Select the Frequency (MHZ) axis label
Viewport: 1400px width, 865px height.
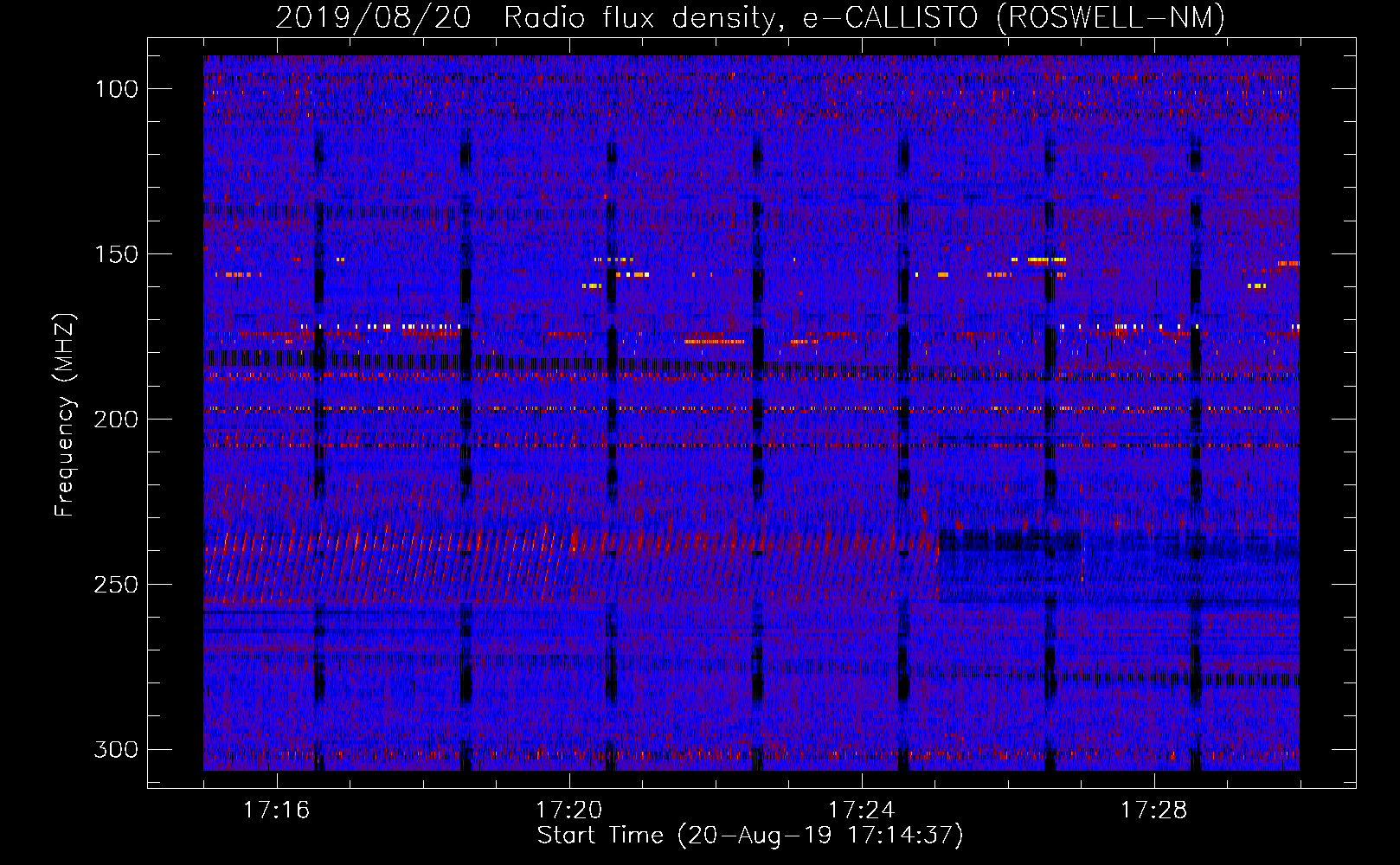click(x=65, y=415)
